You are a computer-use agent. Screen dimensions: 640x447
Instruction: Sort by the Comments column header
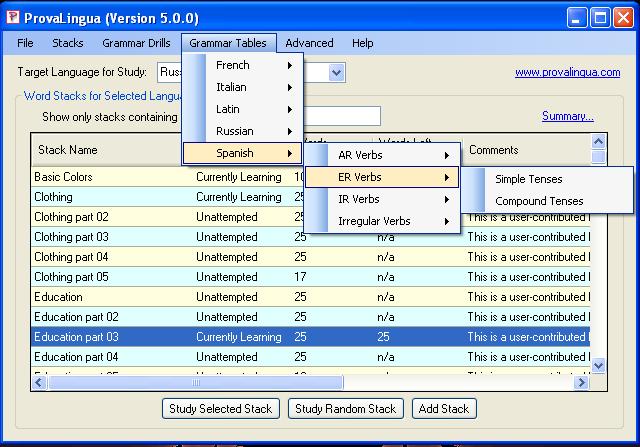528,150
